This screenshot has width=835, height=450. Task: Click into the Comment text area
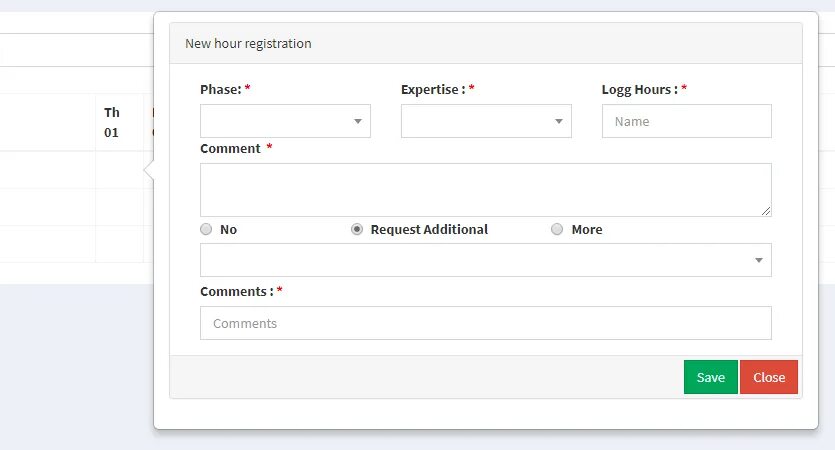pyautogui.click(x=485, y=189)
